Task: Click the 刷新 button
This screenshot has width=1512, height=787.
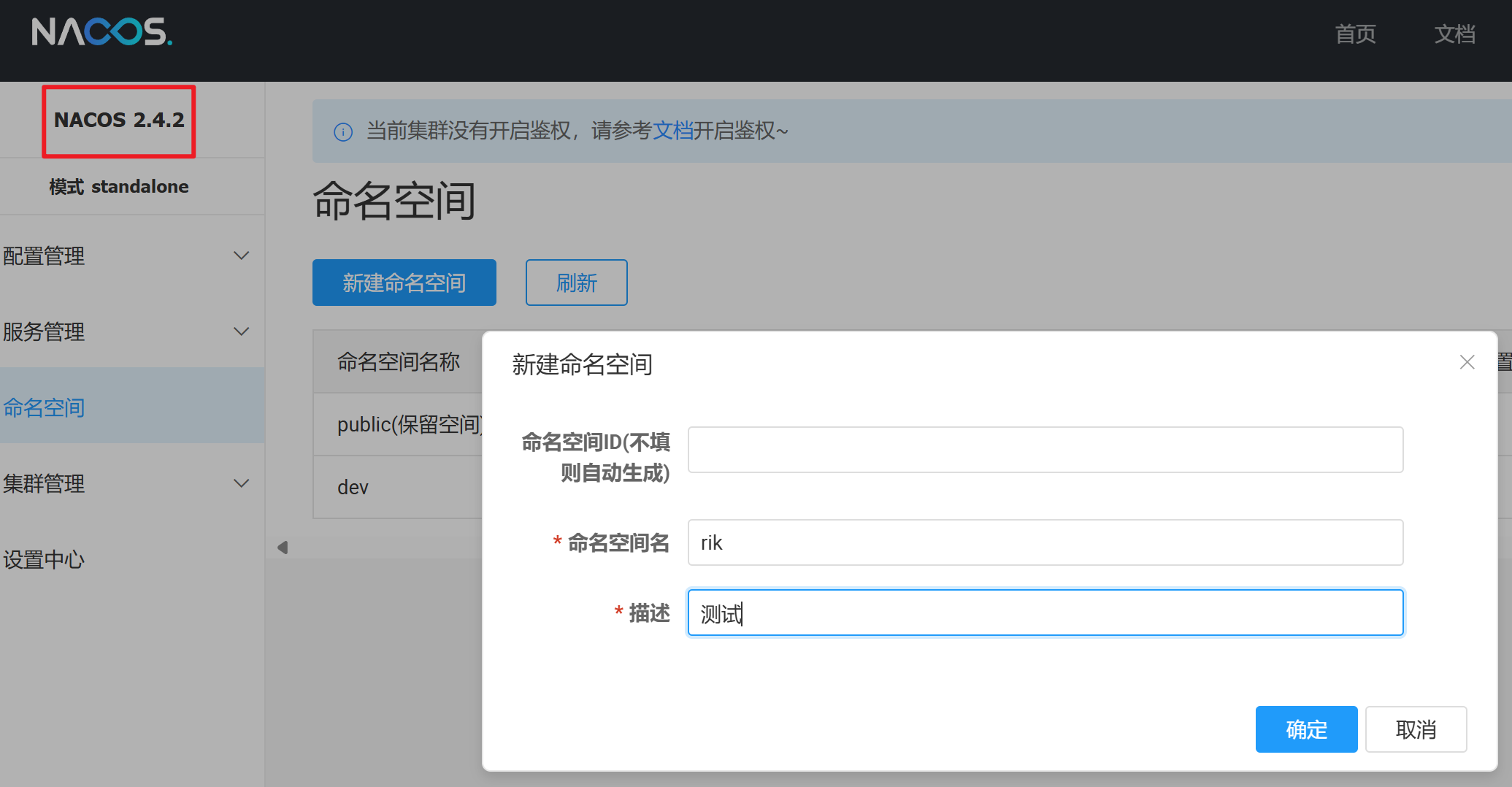Action: click(577, 283)
